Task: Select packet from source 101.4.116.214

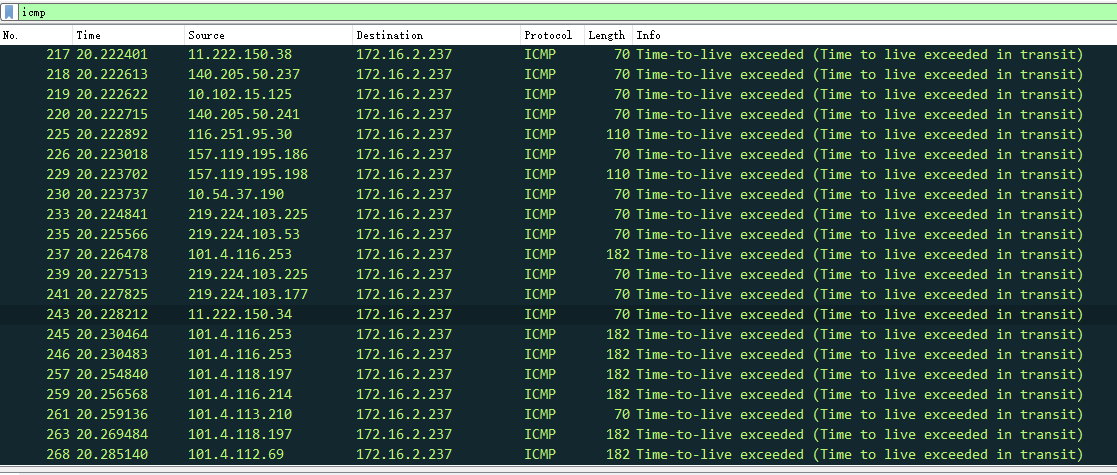Action: click(558, 394)
